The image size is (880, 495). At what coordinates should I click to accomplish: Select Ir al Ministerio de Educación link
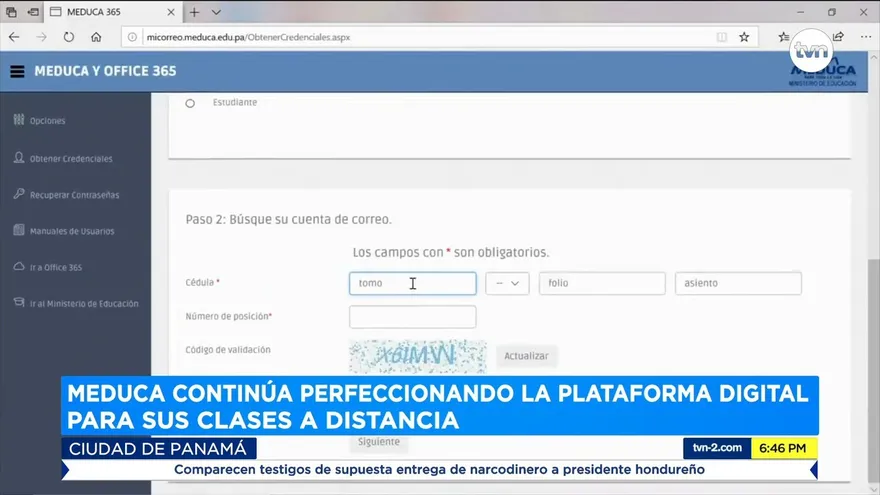pos(84,304)
